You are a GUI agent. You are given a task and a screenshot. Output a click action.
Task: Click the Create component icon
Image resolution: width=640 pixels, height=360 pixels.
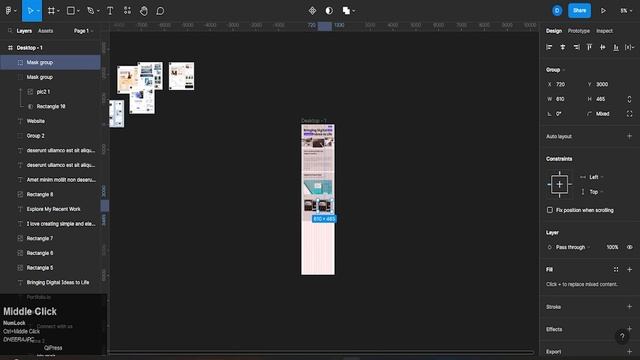point(312,11)
